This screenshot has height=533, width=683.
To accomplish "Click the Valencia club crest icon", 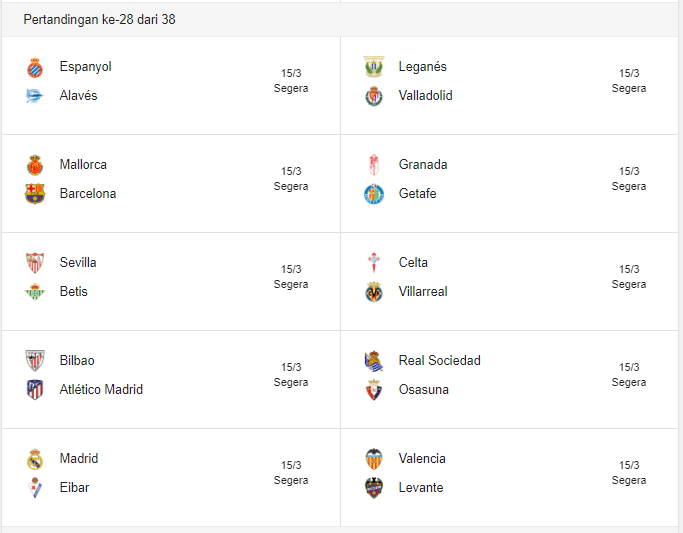I will 374,459.
